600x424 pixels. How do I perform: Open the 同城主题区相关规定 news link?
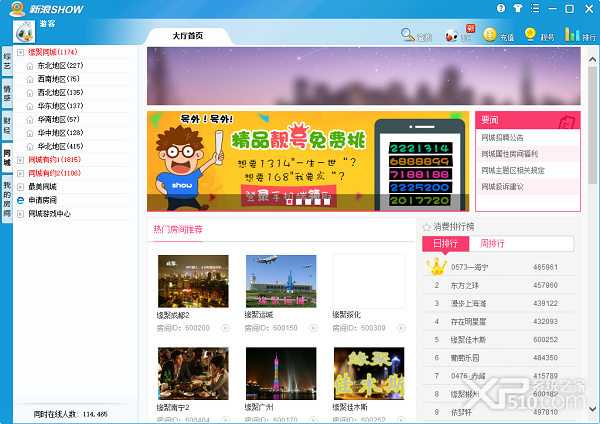coord(513,170)
